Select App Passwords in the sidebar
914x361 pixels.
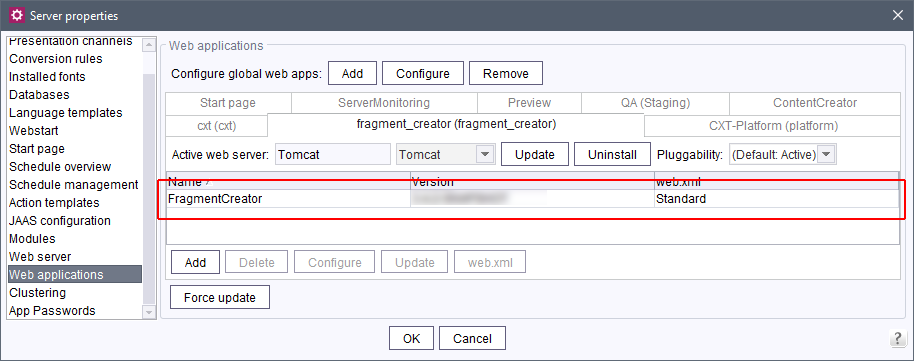click(75, 311)
